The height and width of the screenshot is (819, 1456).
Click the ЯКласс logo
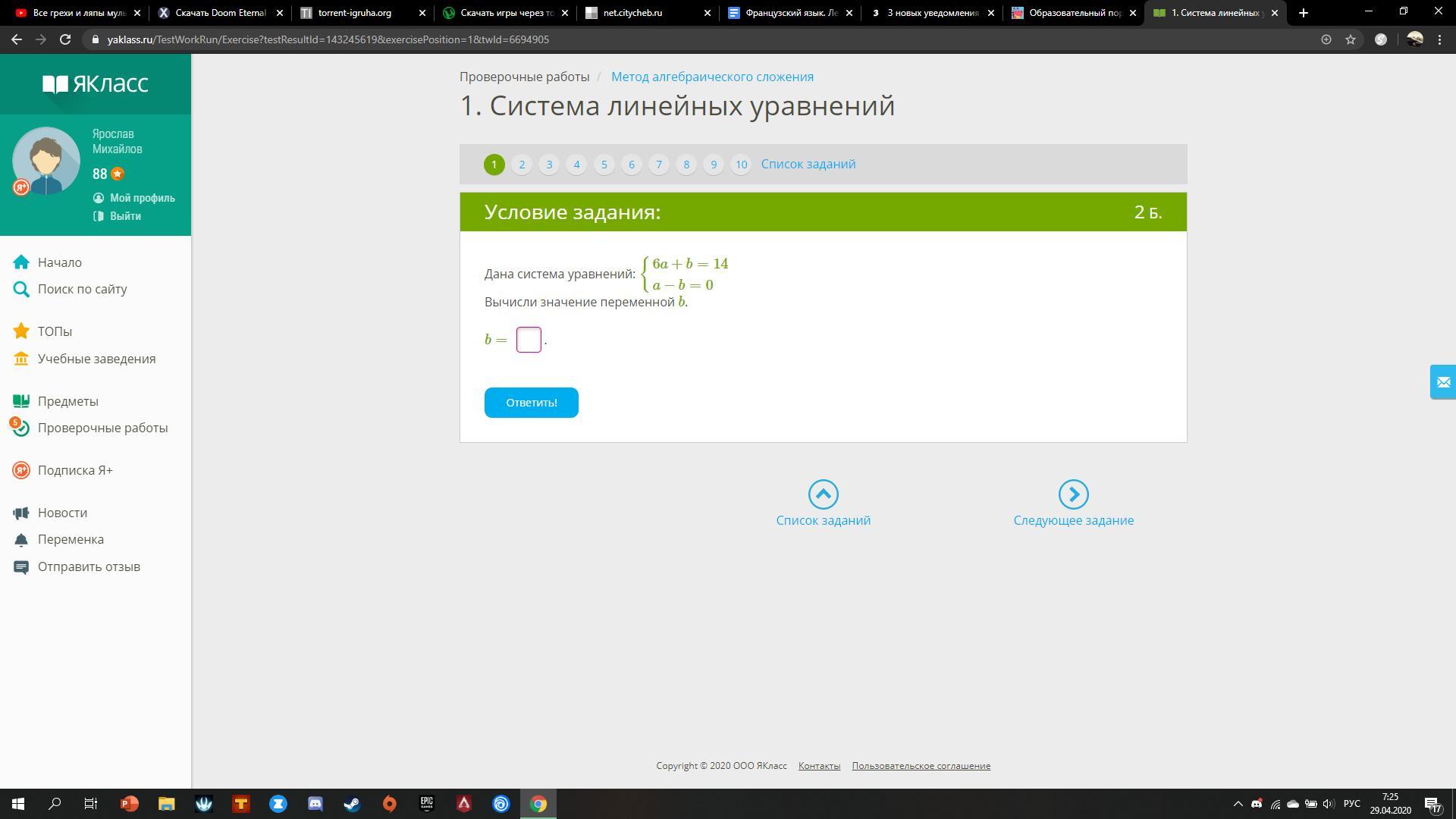[x=96, y=83]
